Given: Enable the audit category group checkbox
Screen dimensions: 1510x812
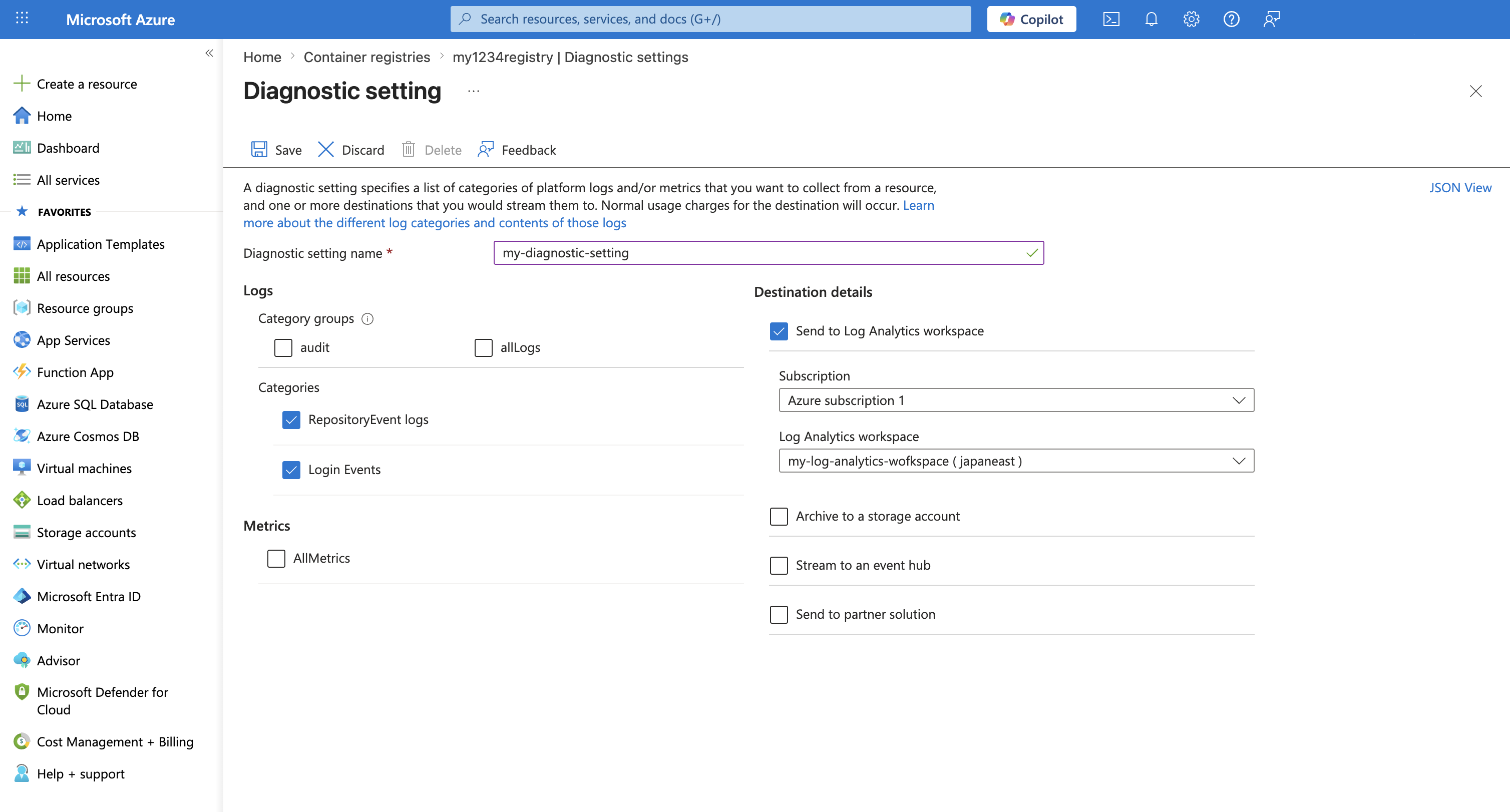Looking at the screenshot, I should tap(283, 347).
